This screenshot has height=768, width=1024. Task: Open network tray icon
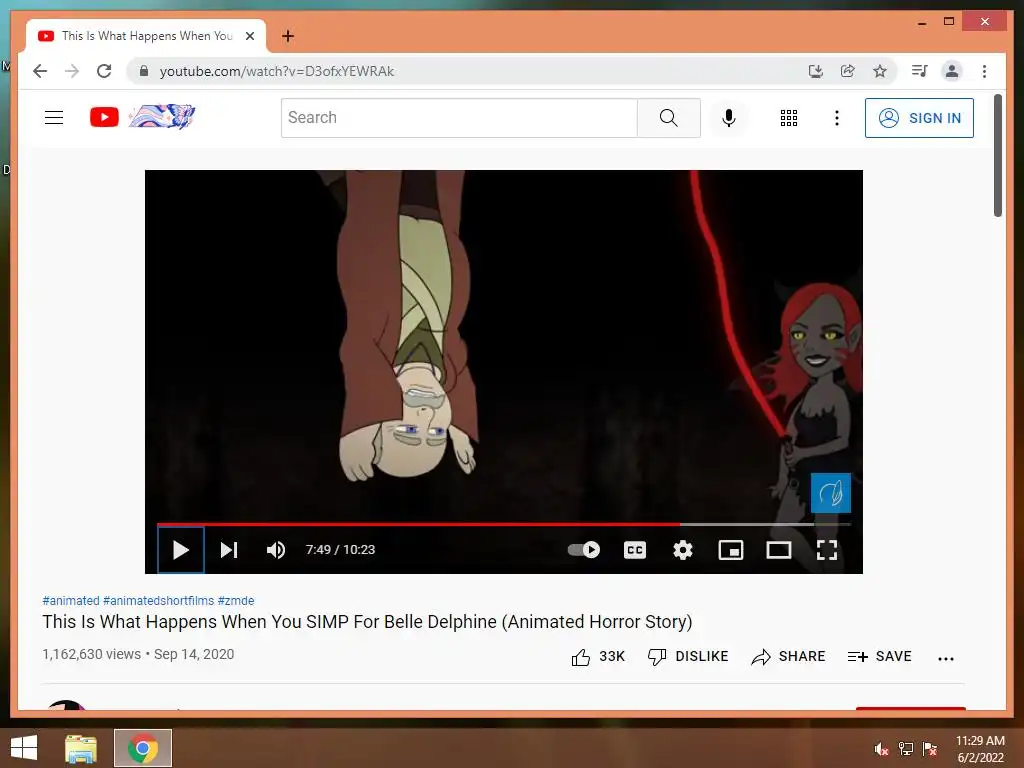[x=906, y=749]
